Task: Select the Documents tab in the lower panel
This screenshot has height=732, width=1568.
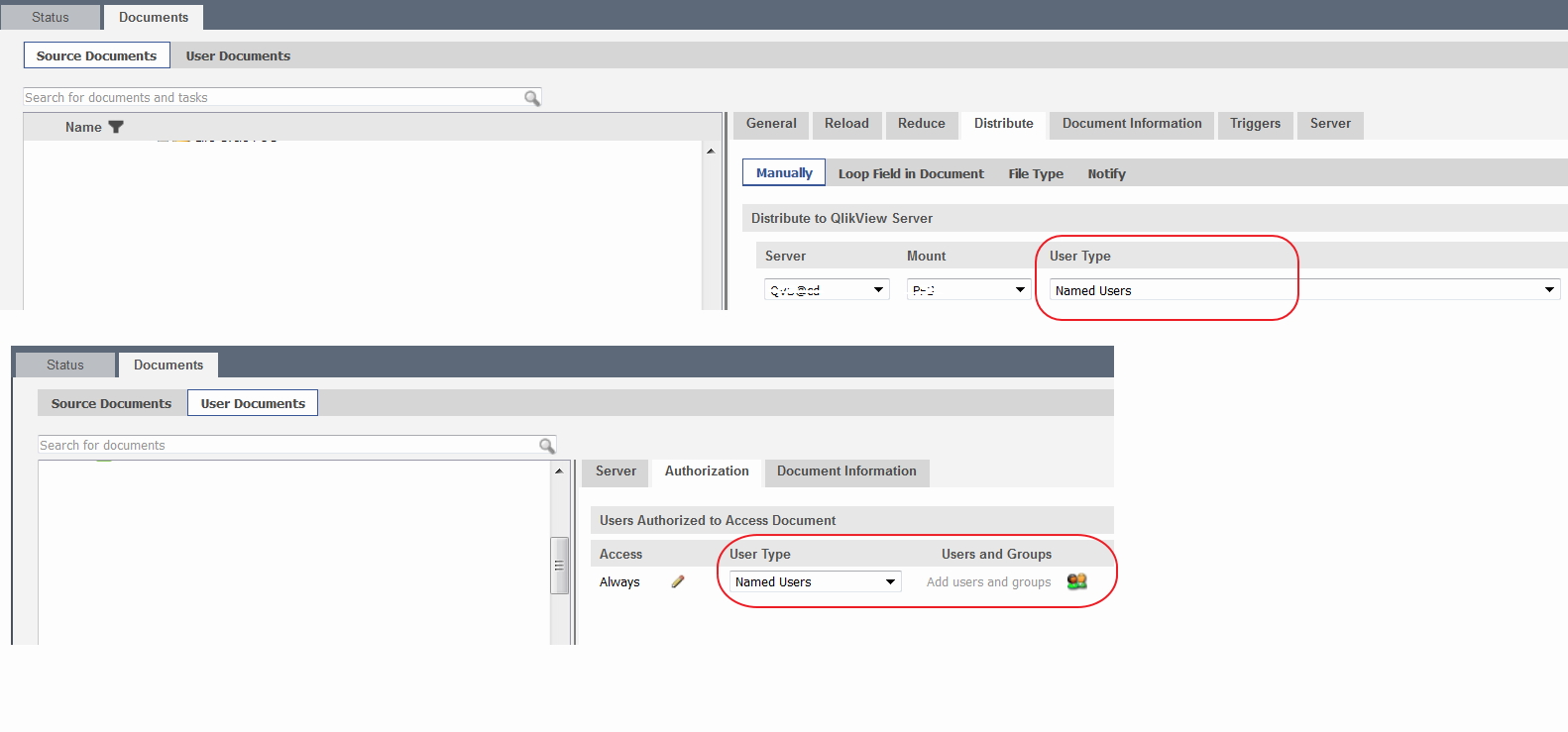Action: [168, 365]
